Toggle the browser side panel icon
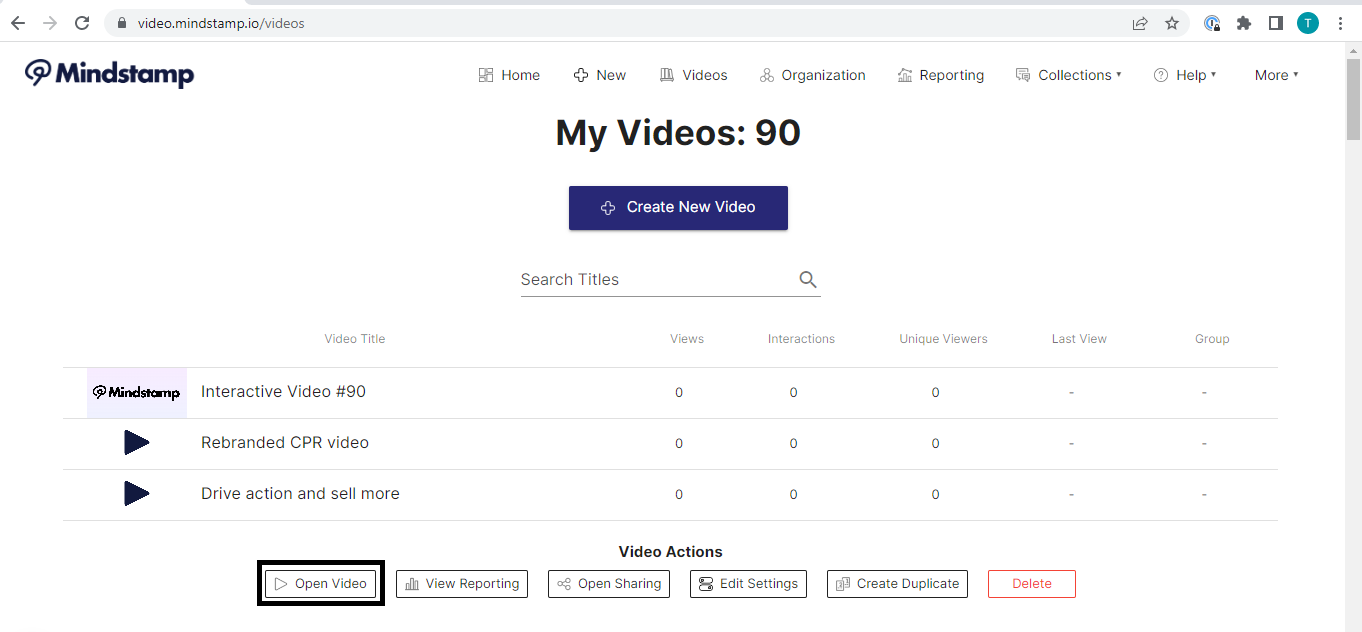The width and height of the screenshot is (1362, 632). point(1275,23)
